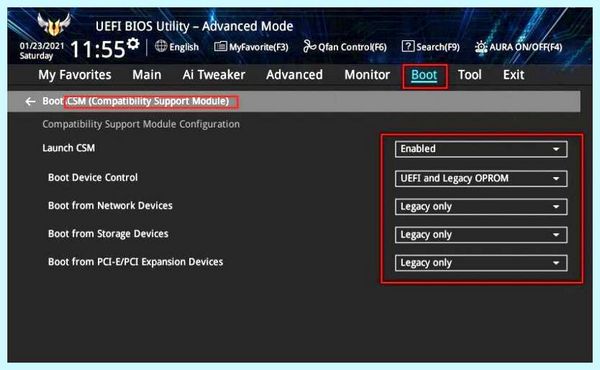Open the Search(F9) question icon
The height and width of the screenshot is (370, 600).
click(x=408, y=46)
